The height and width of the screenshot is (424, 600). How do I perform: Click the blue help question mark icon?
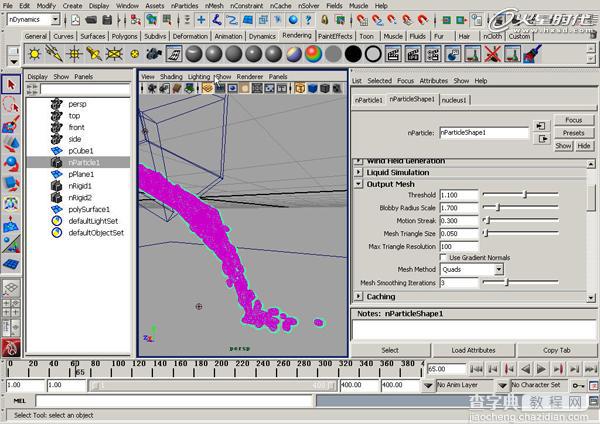click(x=308, y=20)
